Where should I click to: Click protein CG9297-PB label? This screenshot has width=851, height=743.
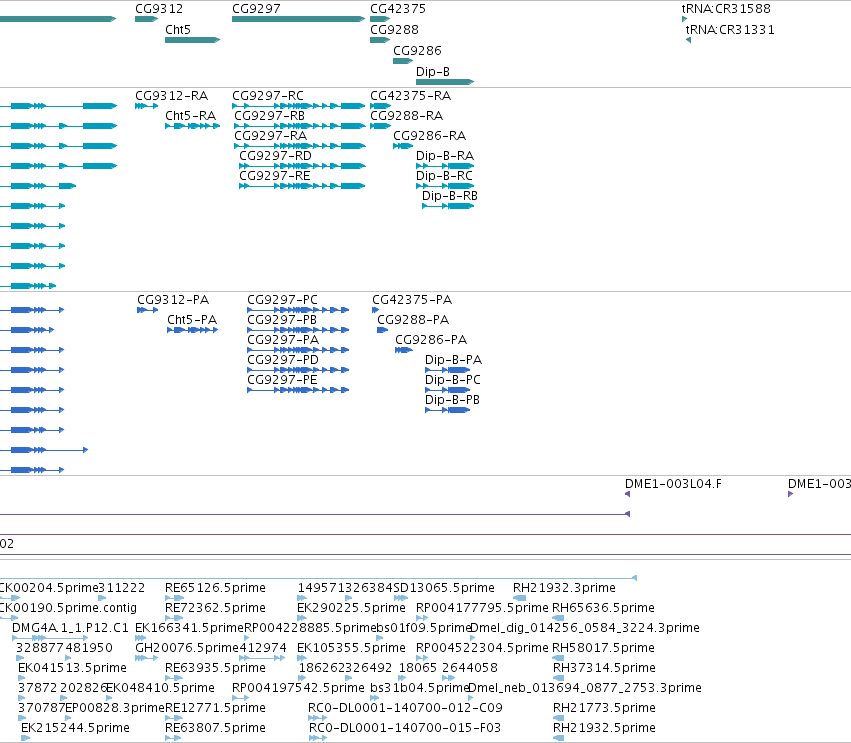pyautogui.click(x=282, y=320)
